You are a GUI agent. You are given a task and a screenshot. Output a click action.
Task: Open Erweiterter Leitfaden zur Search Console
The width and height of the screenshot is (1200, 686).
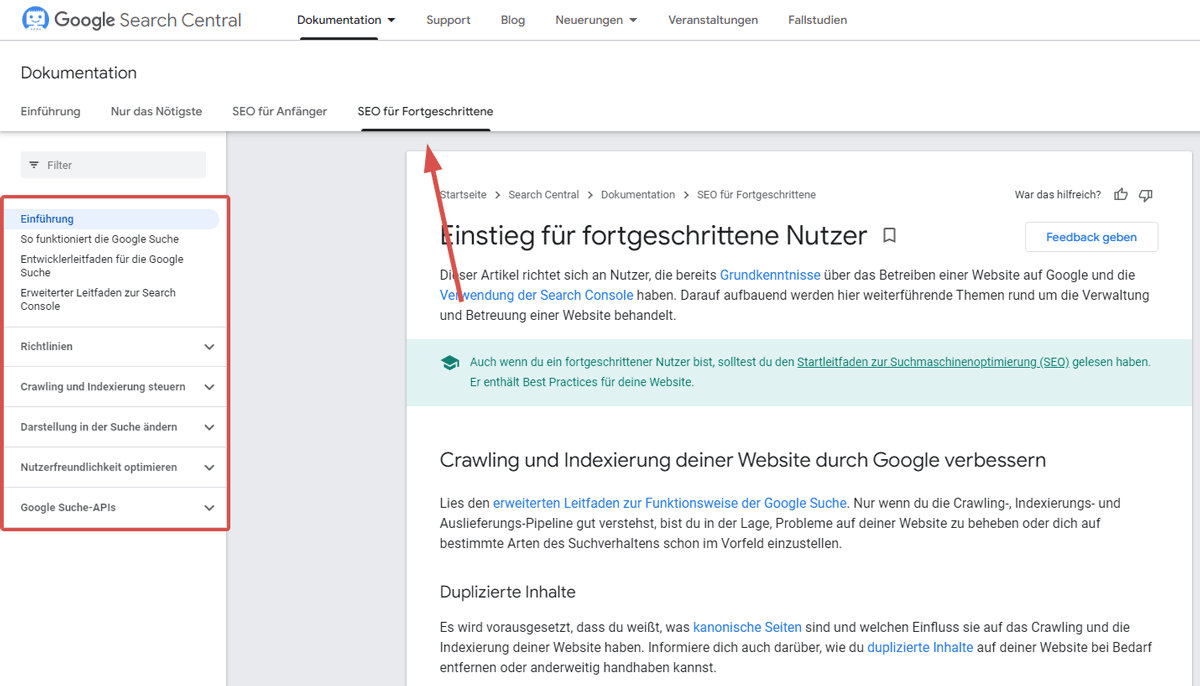click(98, 300)
